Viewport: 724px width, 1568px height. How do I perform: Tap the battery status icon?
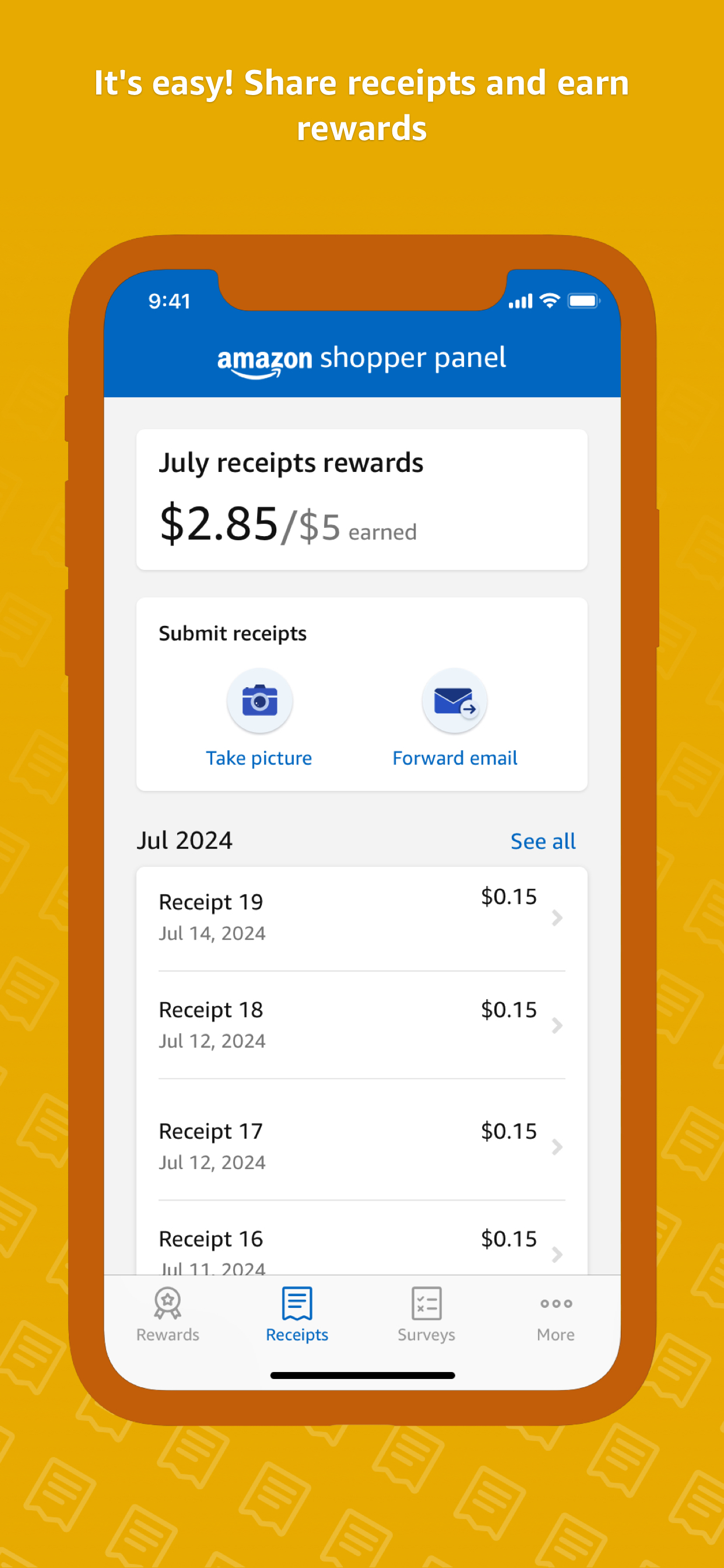584,300
